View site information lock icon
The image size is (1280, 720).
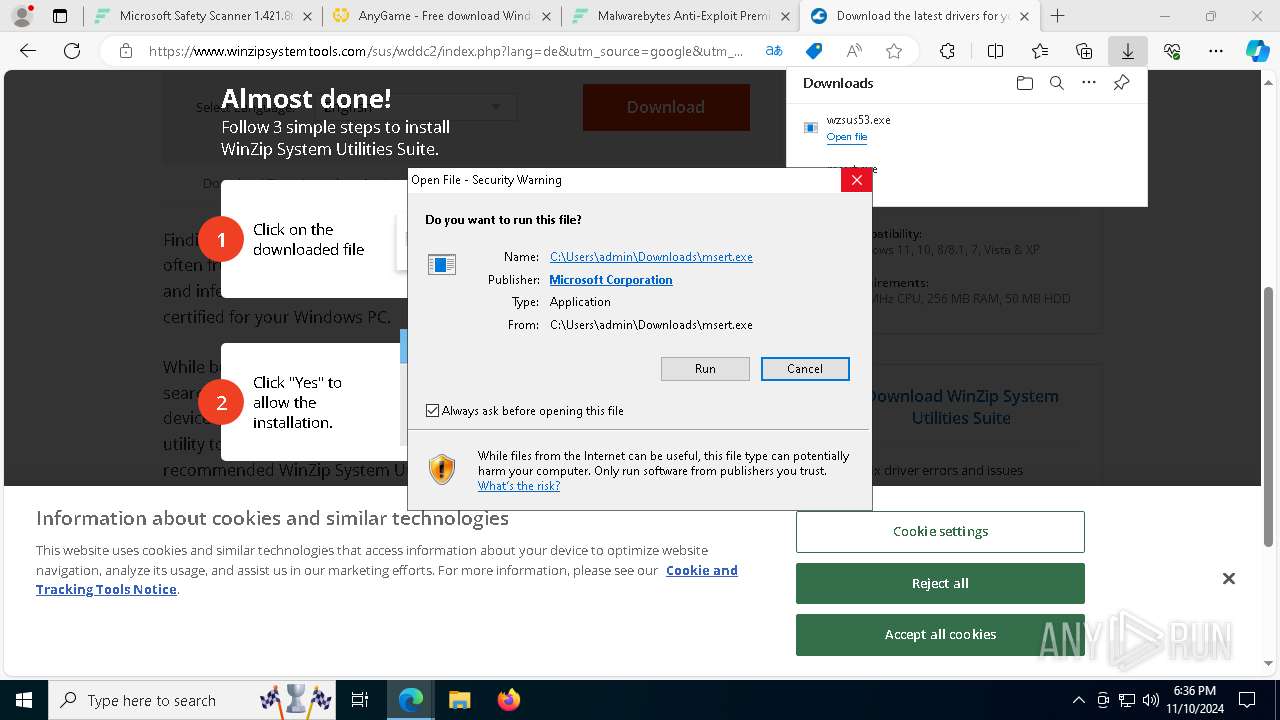(126, 51)
